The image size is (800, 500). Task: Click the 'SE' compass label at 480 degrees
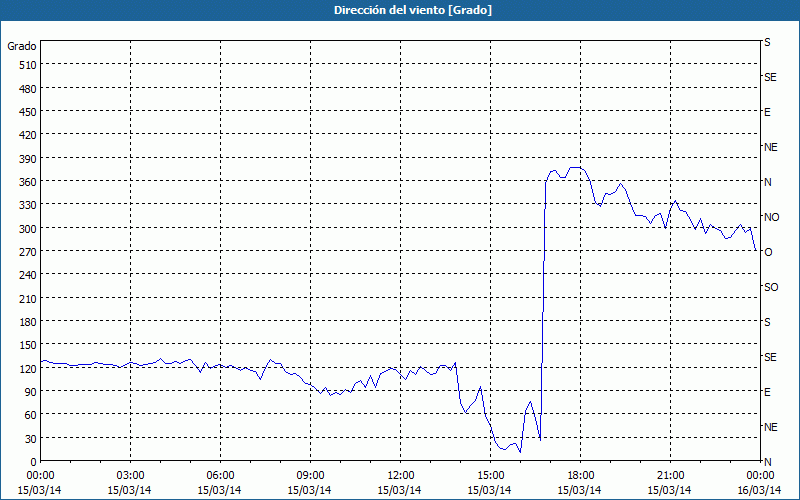point(770,77)
